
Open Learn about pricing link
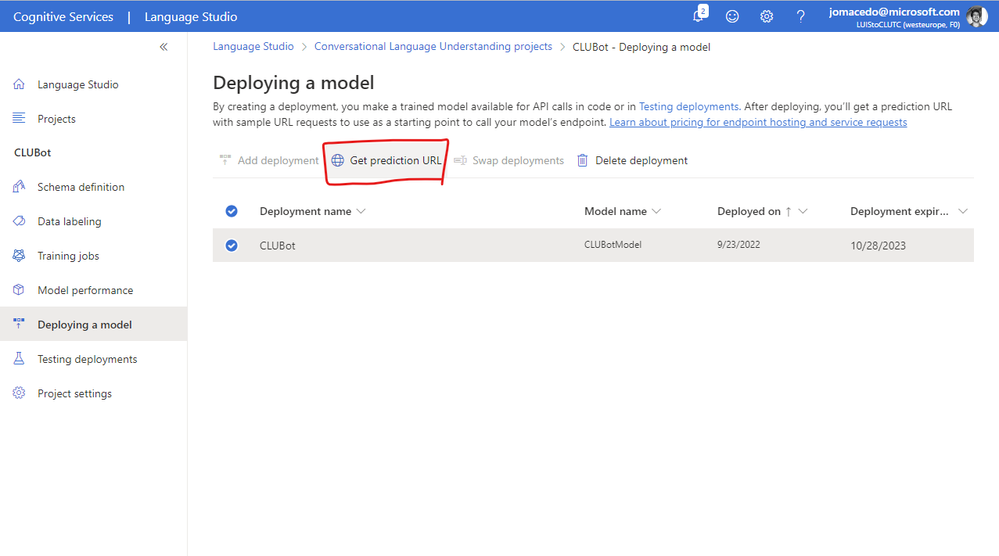758,122
